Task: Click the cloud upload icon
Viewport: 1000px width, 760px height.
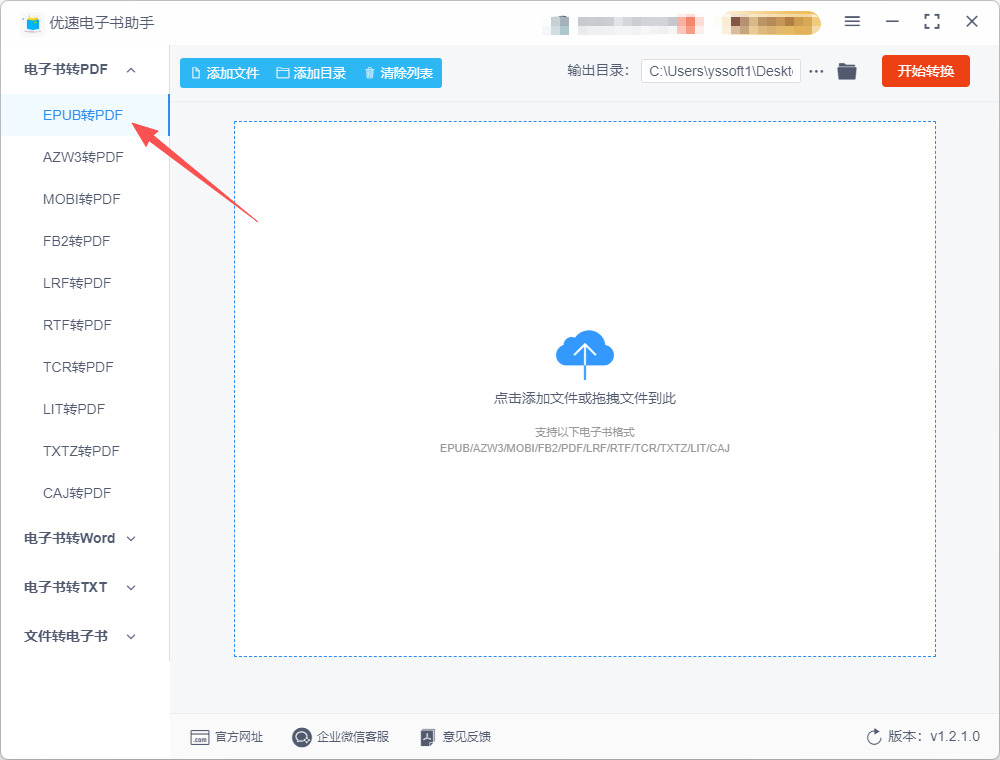Action: point(585,354)
